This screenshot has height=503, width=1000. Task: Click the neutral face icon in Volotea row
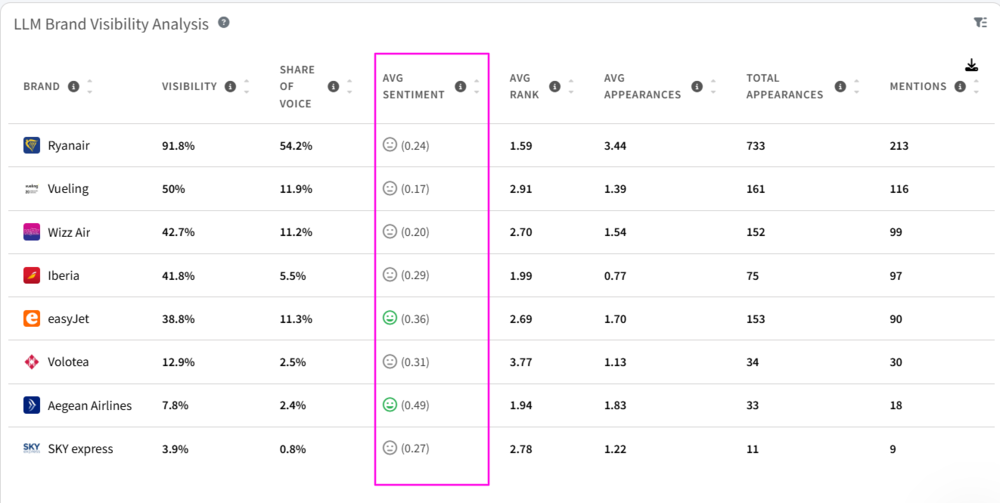390,361
